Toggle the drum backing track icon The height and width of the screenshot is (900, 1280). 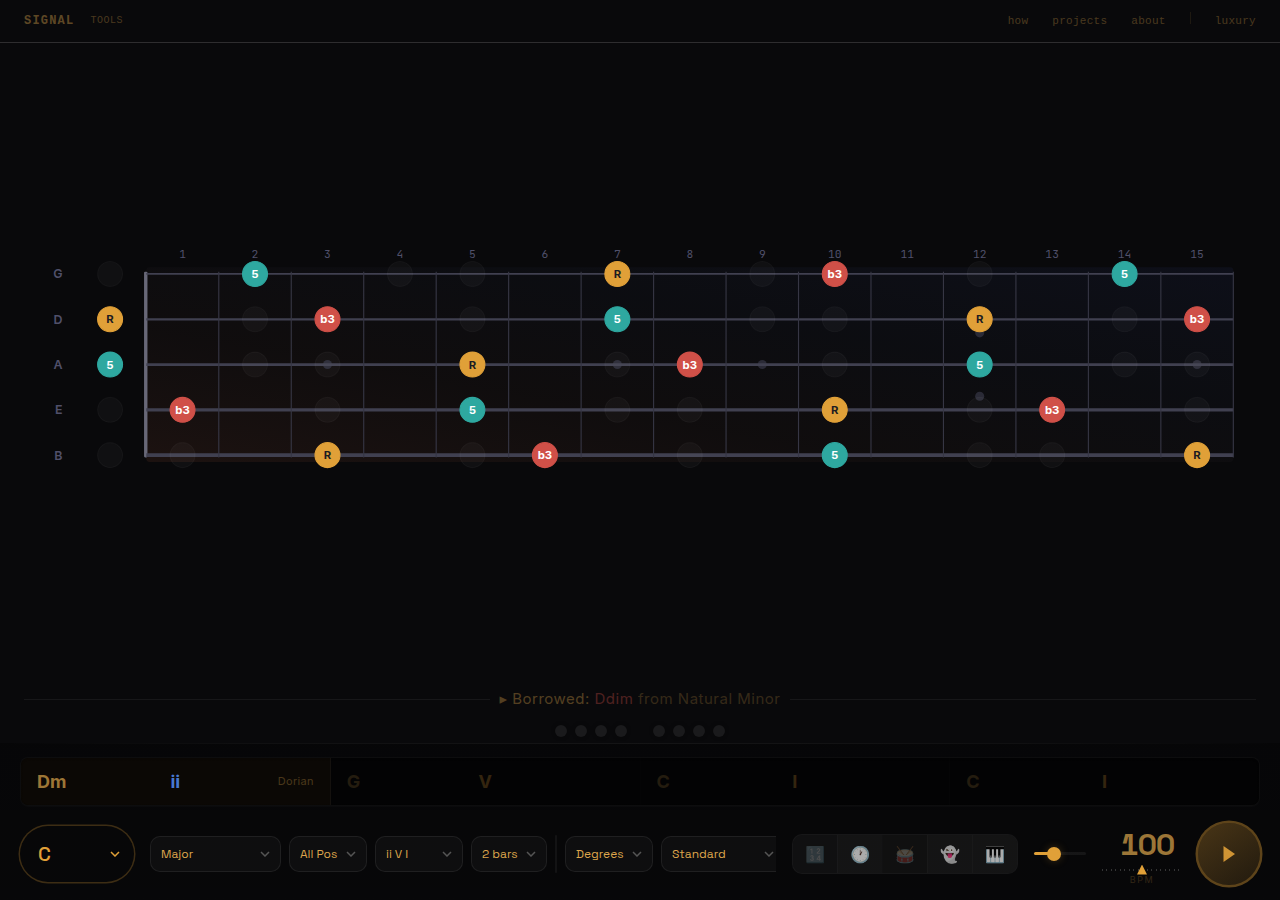pyautogui.click(x=904, y=854)
